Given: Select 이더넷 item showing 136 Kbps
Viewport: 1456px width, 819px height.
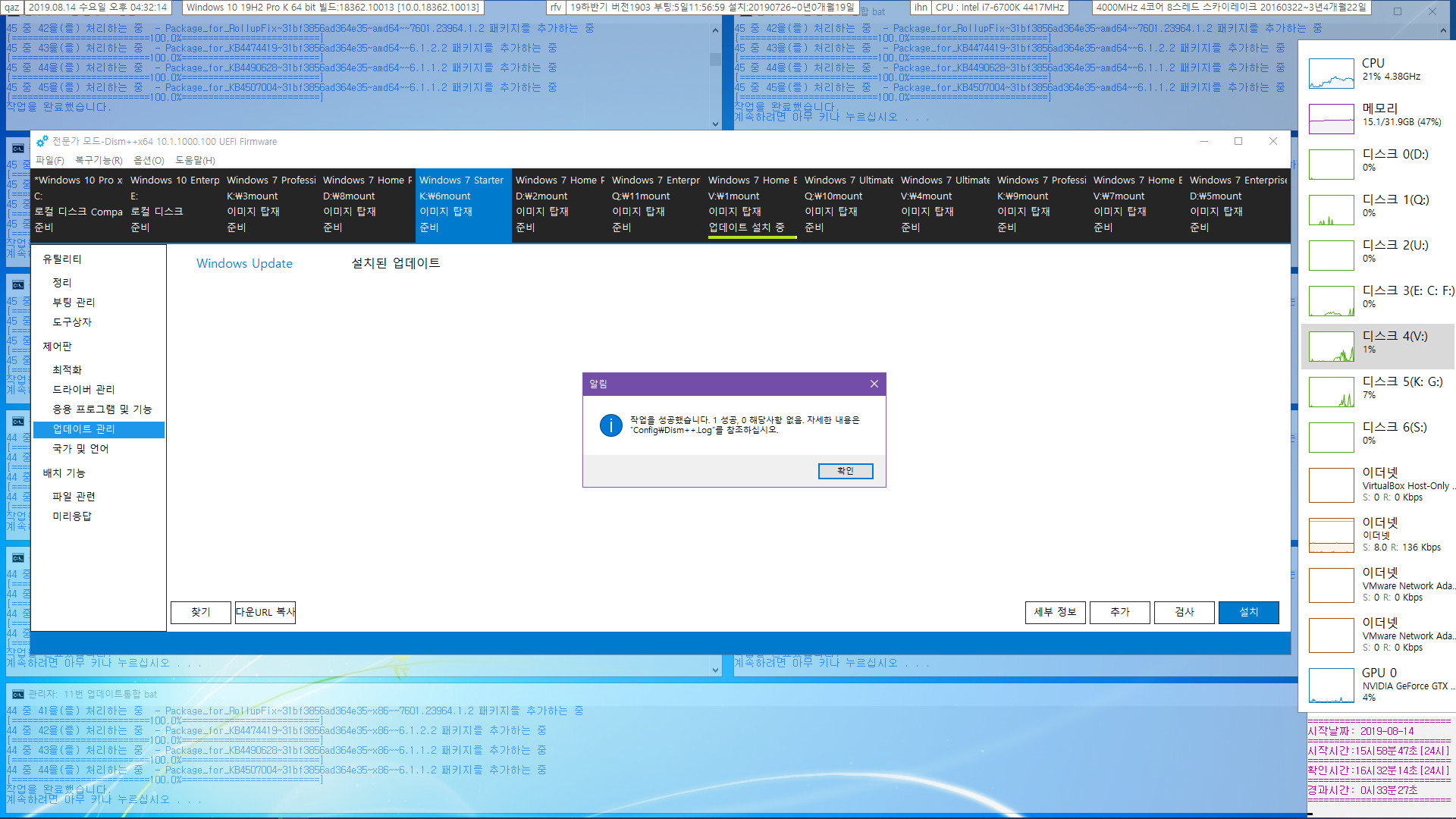Looking at the screenshot, I should (x=1379, y=535).
